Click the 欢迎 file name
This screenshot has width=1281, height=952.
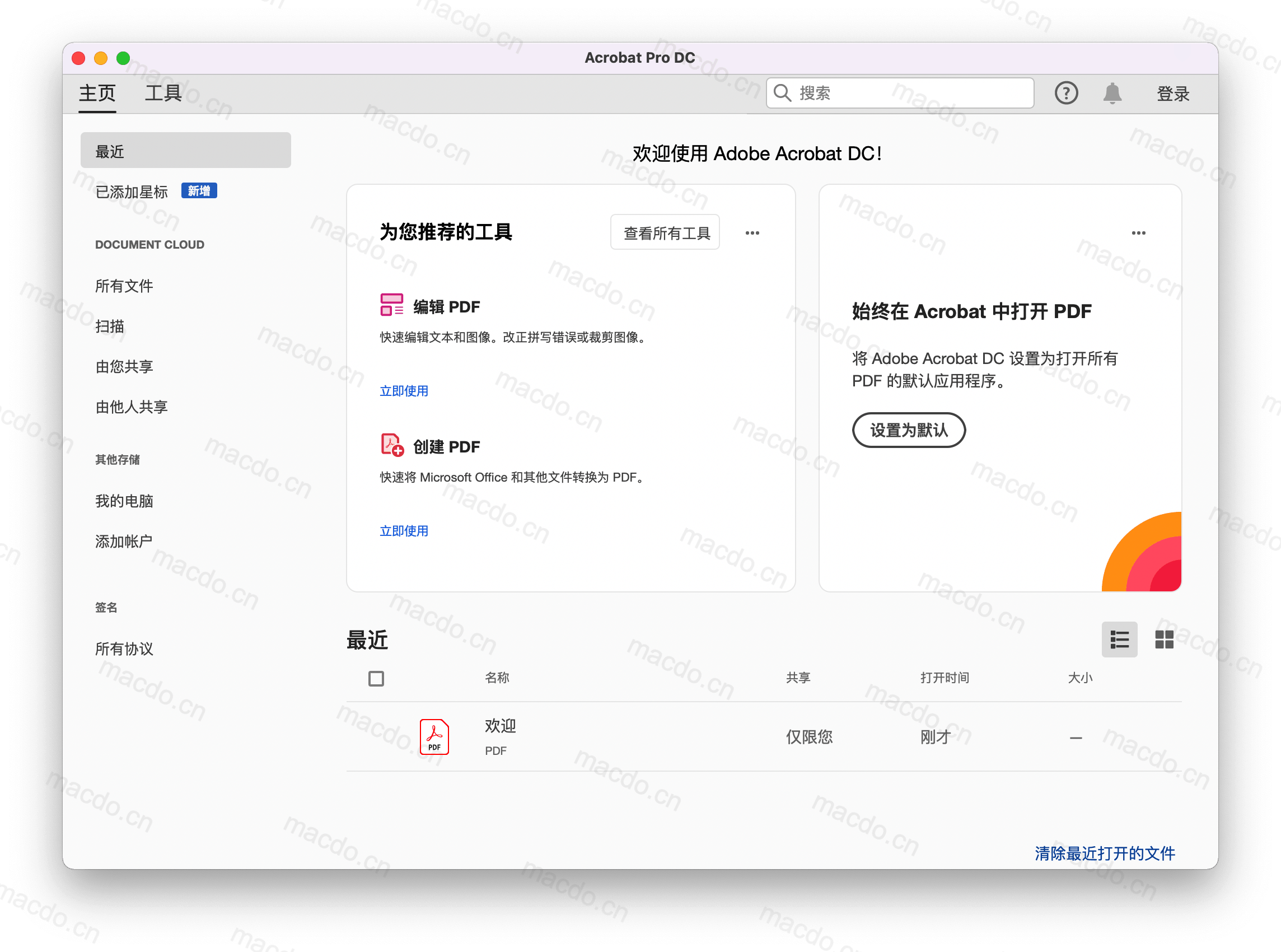click(500, 726)
